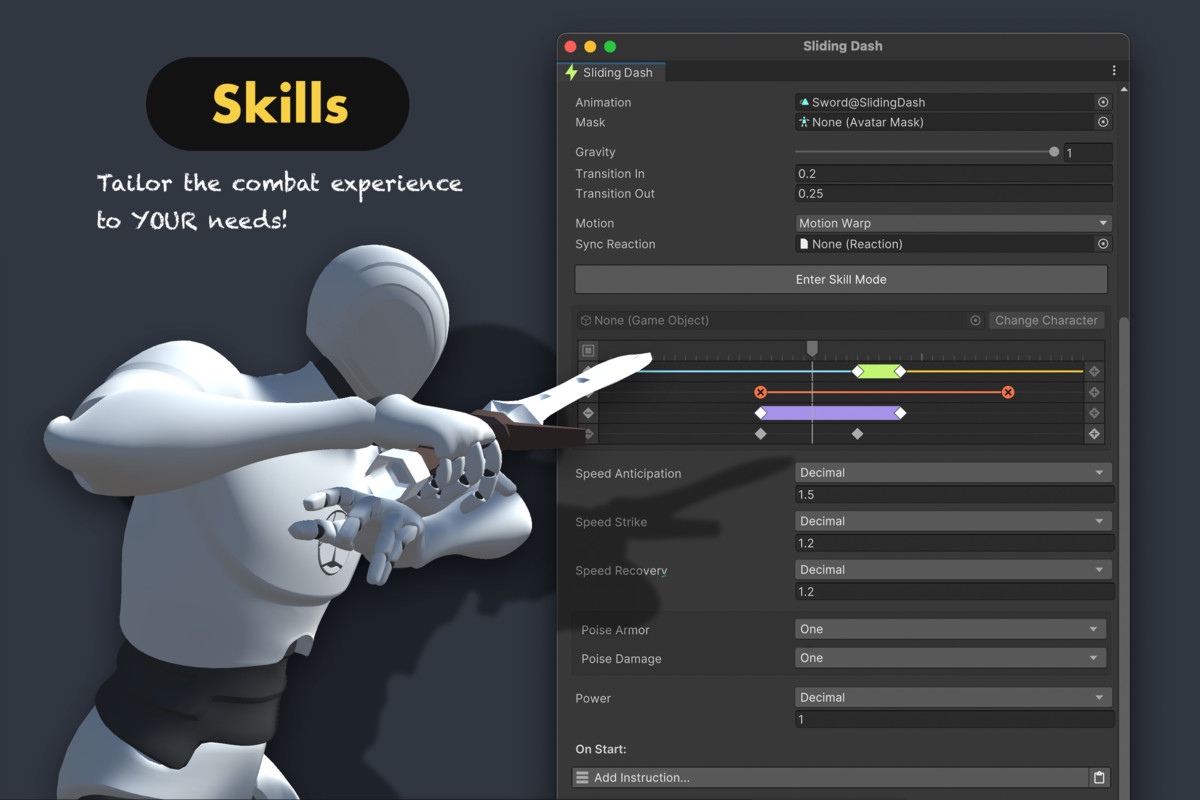Click the right orange X marker on the timeline

tap(1008, 392)
